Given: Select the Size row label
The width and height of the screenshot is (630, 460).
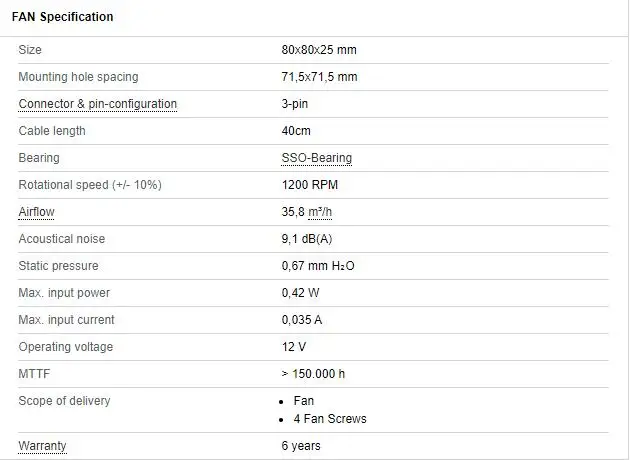Looking at the screenshot, I should (30, 50).
